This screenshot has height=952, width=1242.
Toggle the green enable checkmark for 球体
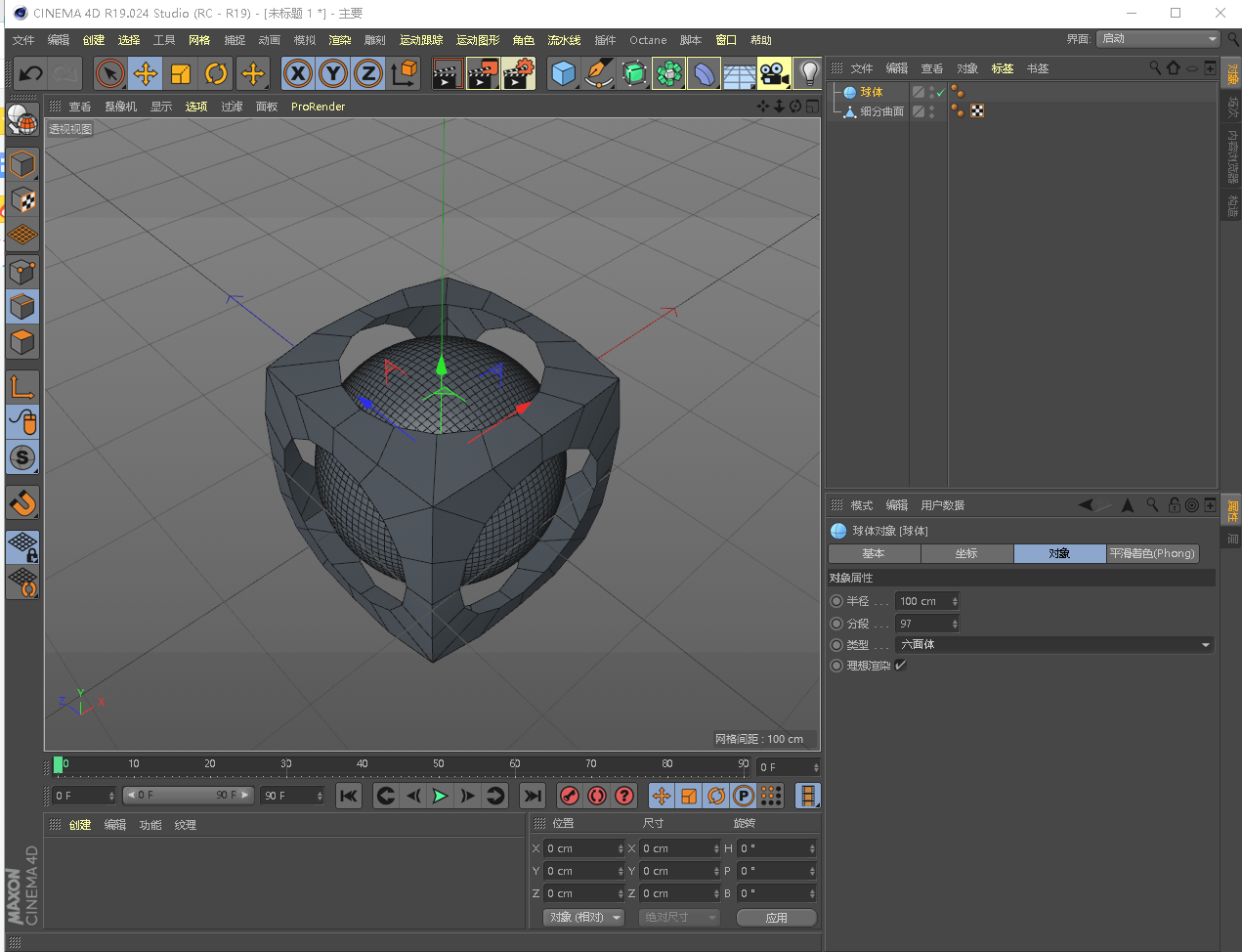[x=941, y=93]
